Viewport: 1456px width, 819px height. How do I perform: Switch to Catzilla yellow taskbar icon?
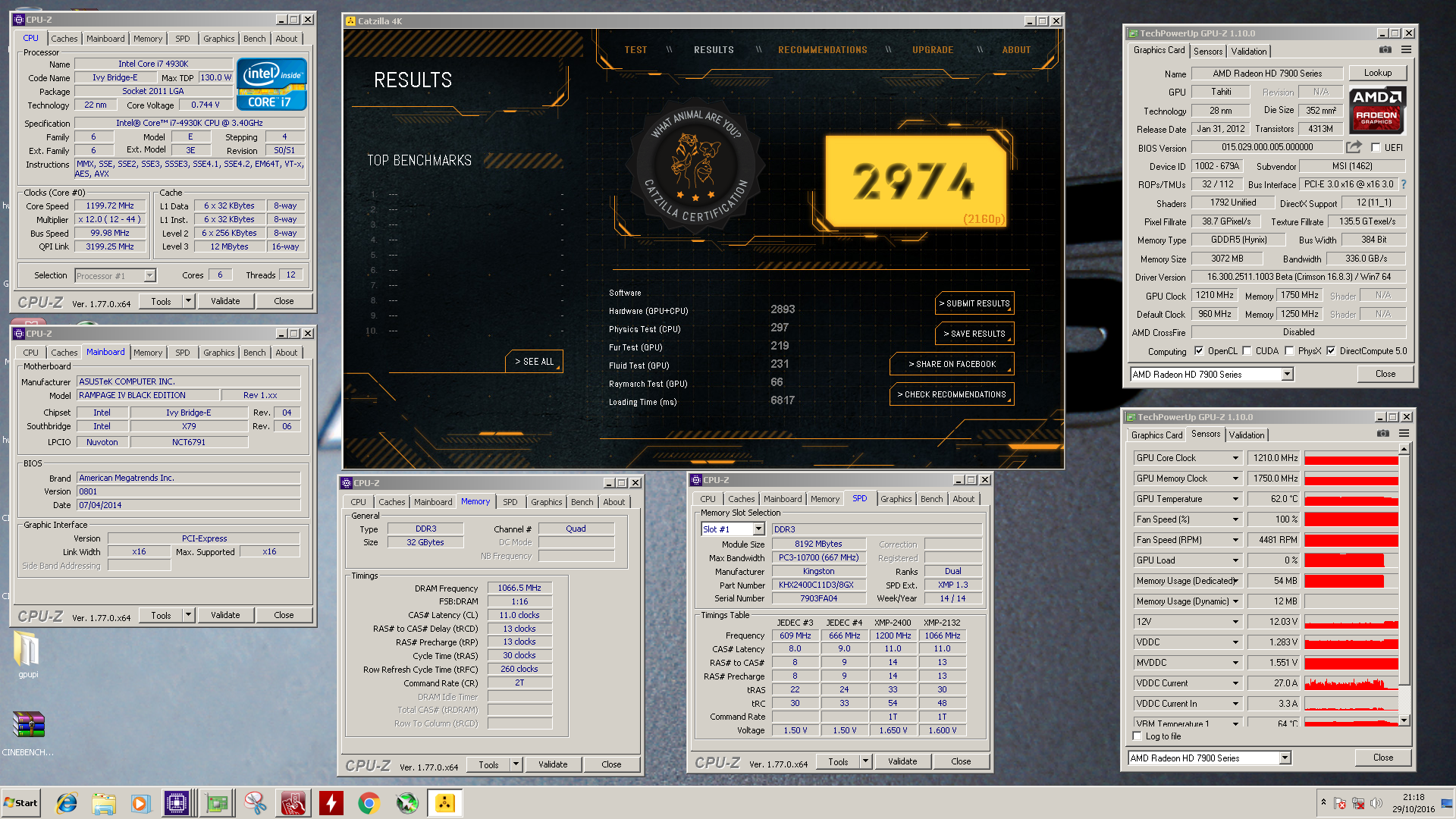445,803
